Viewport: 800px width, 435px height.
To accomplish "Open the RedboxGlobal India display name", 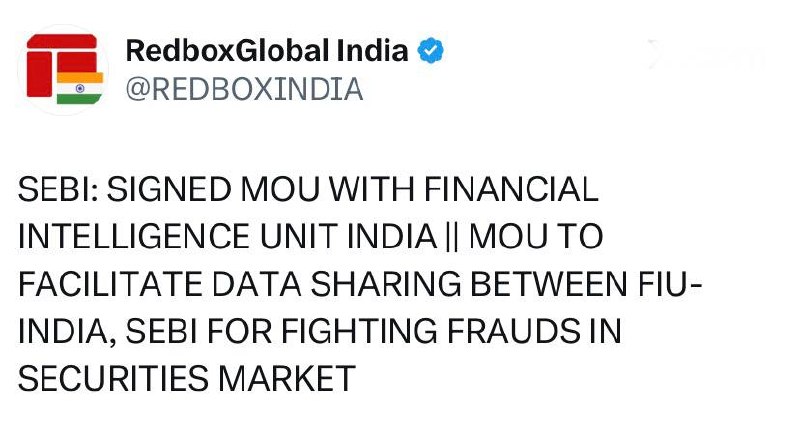I will [x=267, y=50].
